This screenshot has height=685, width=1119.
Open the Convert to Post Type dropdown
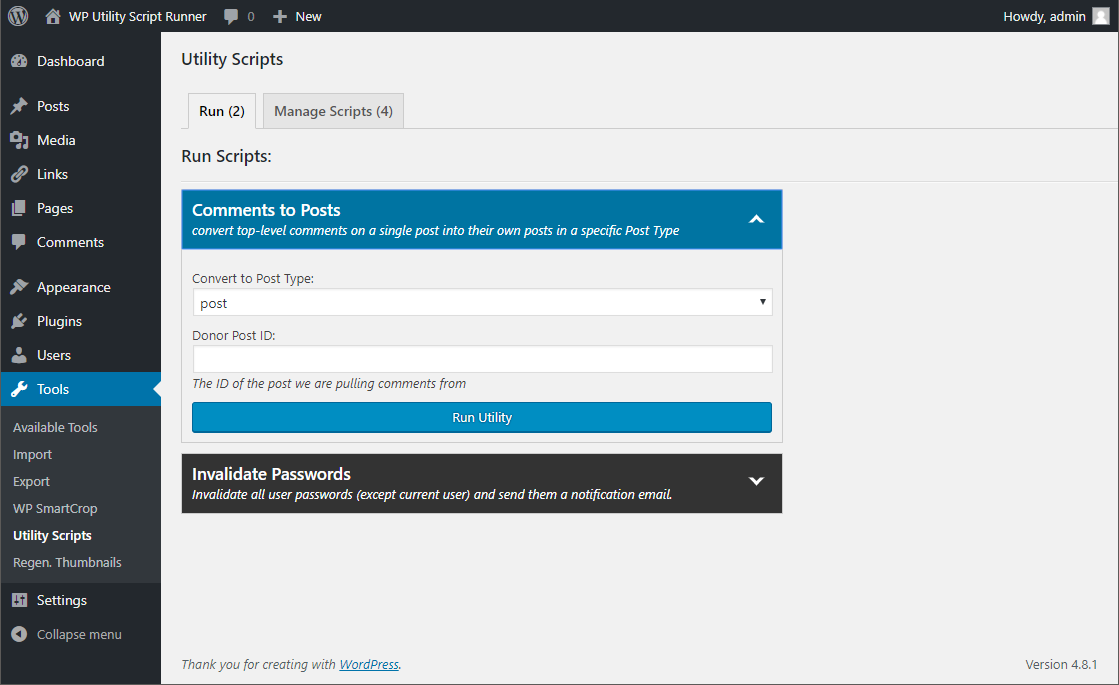482,303
